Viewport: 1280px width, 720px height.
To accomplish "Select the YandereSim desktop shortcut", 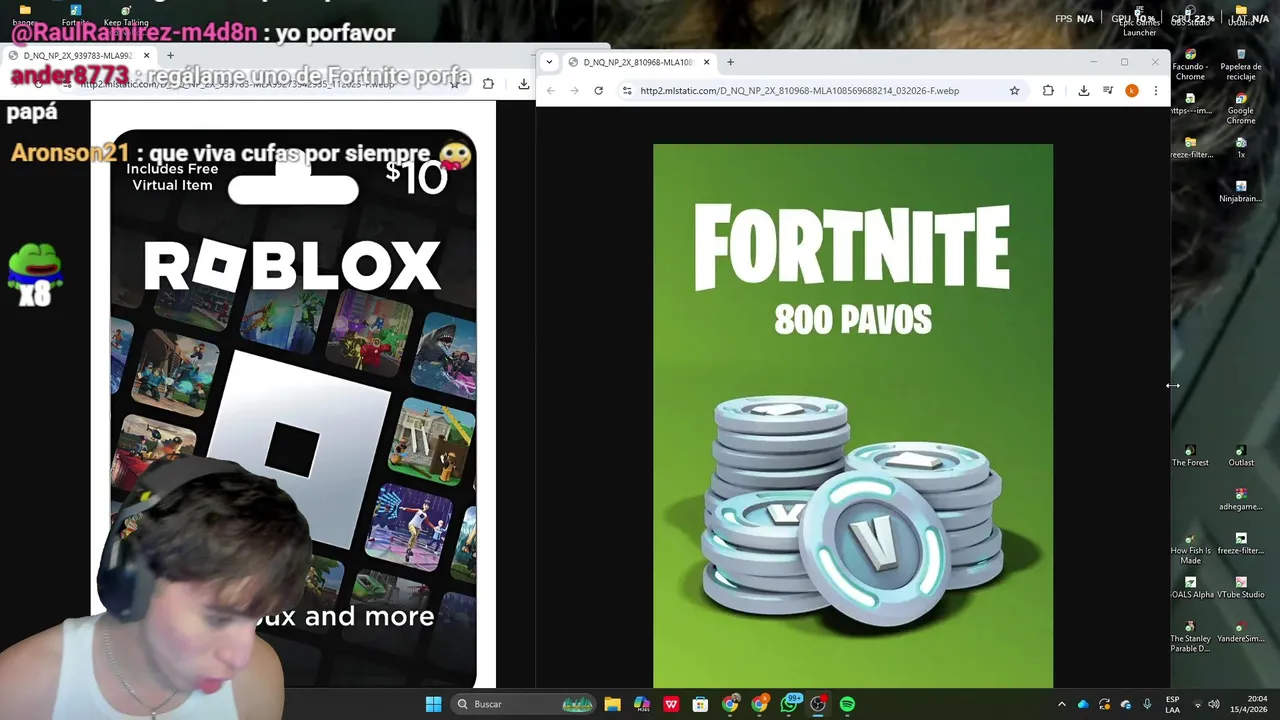I will pyautogui.click(x=1241, y=632).
